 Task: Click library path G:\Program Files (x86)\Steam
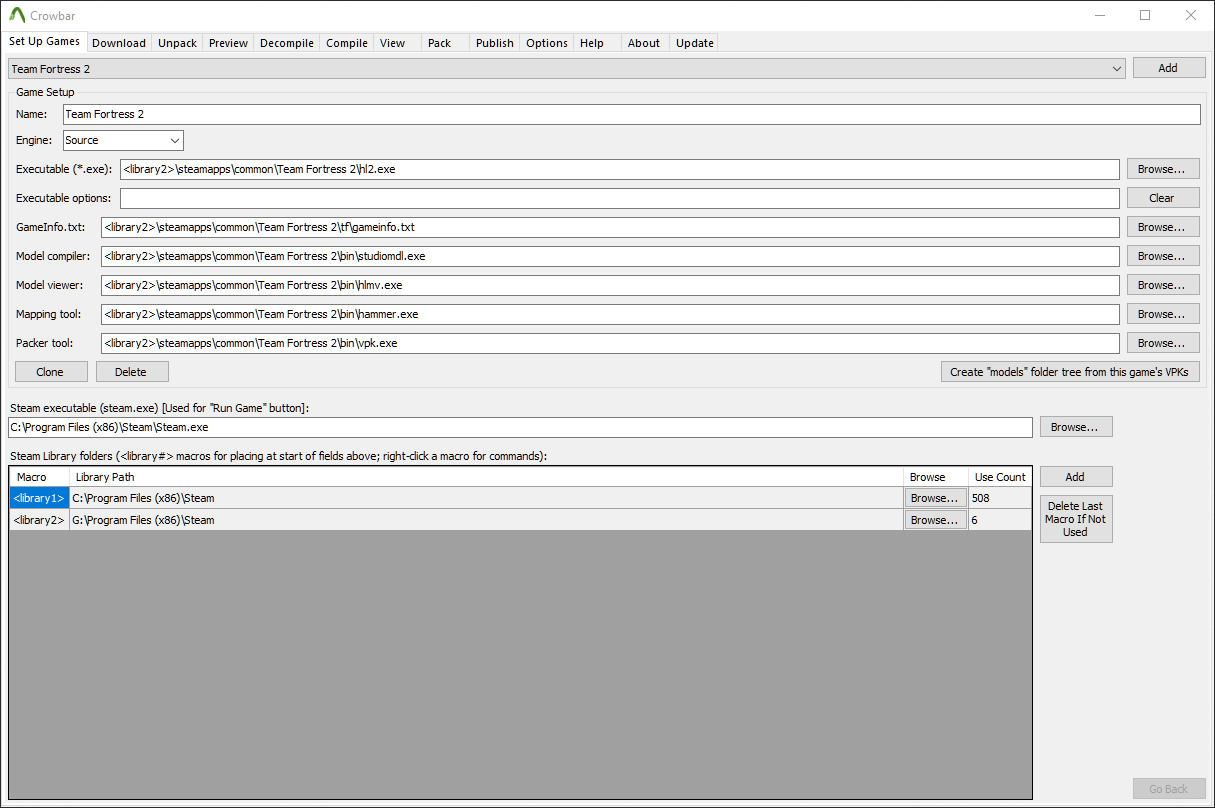pos(486,520)
